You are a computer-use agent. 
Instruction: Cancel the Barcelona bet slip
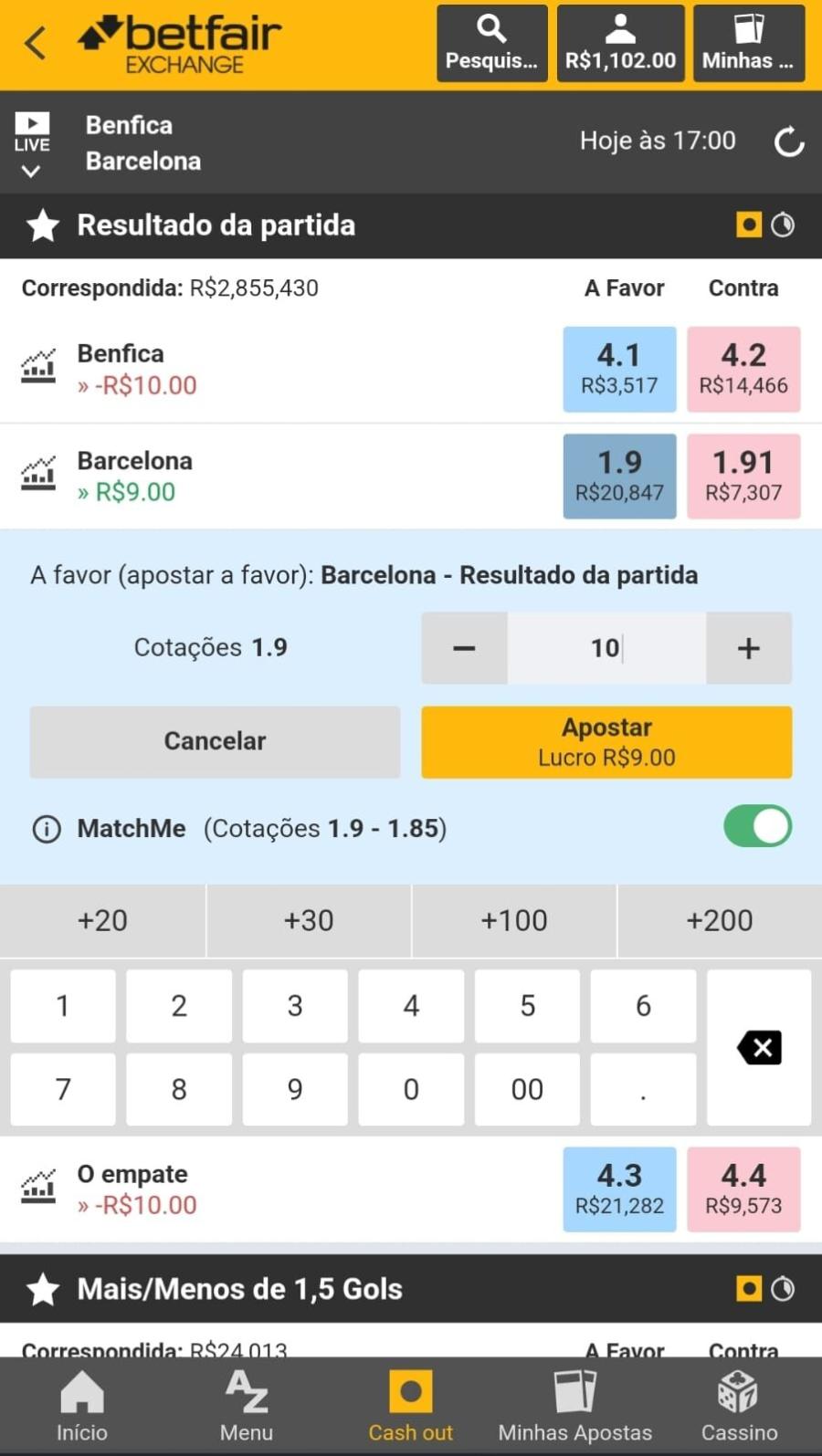pyautogui.click(x=215, y=742)
